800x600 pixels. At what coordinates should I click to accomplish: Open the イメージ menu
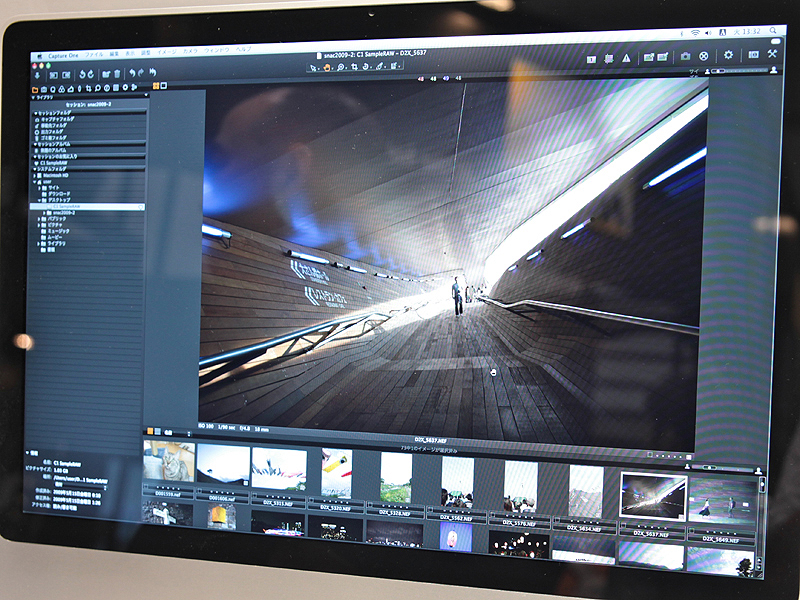pos(167,52)
